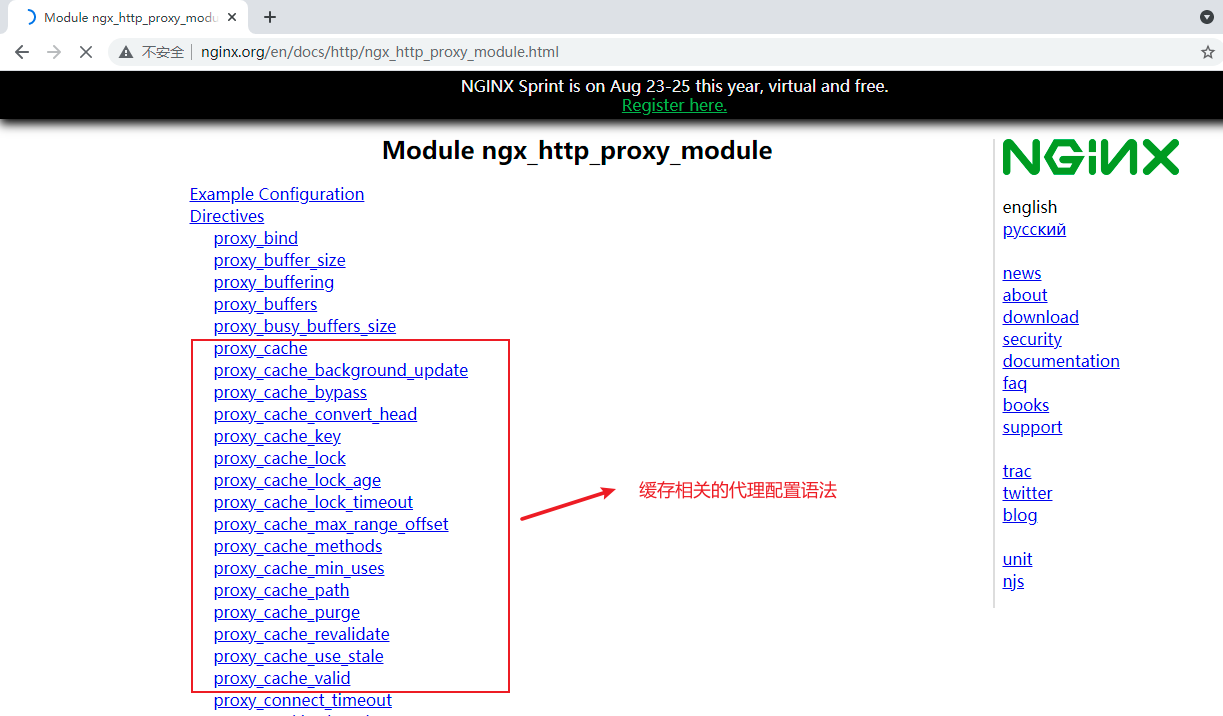
Task: Bookmark this page with the star icon
Action: click(1207, 52)
